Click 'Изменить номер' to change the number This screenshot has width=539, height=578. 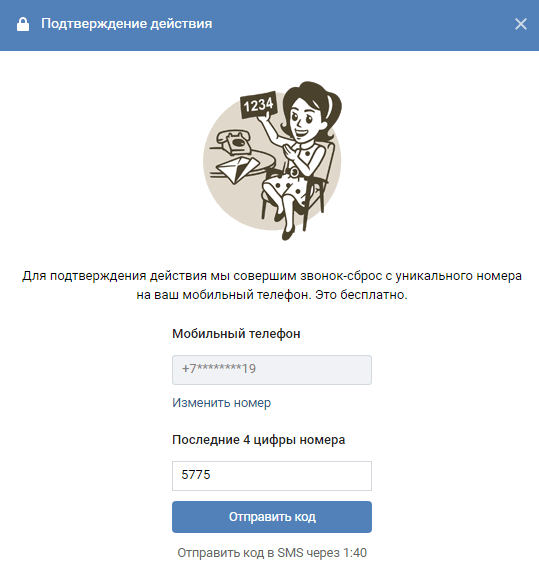tap(221, 403)
